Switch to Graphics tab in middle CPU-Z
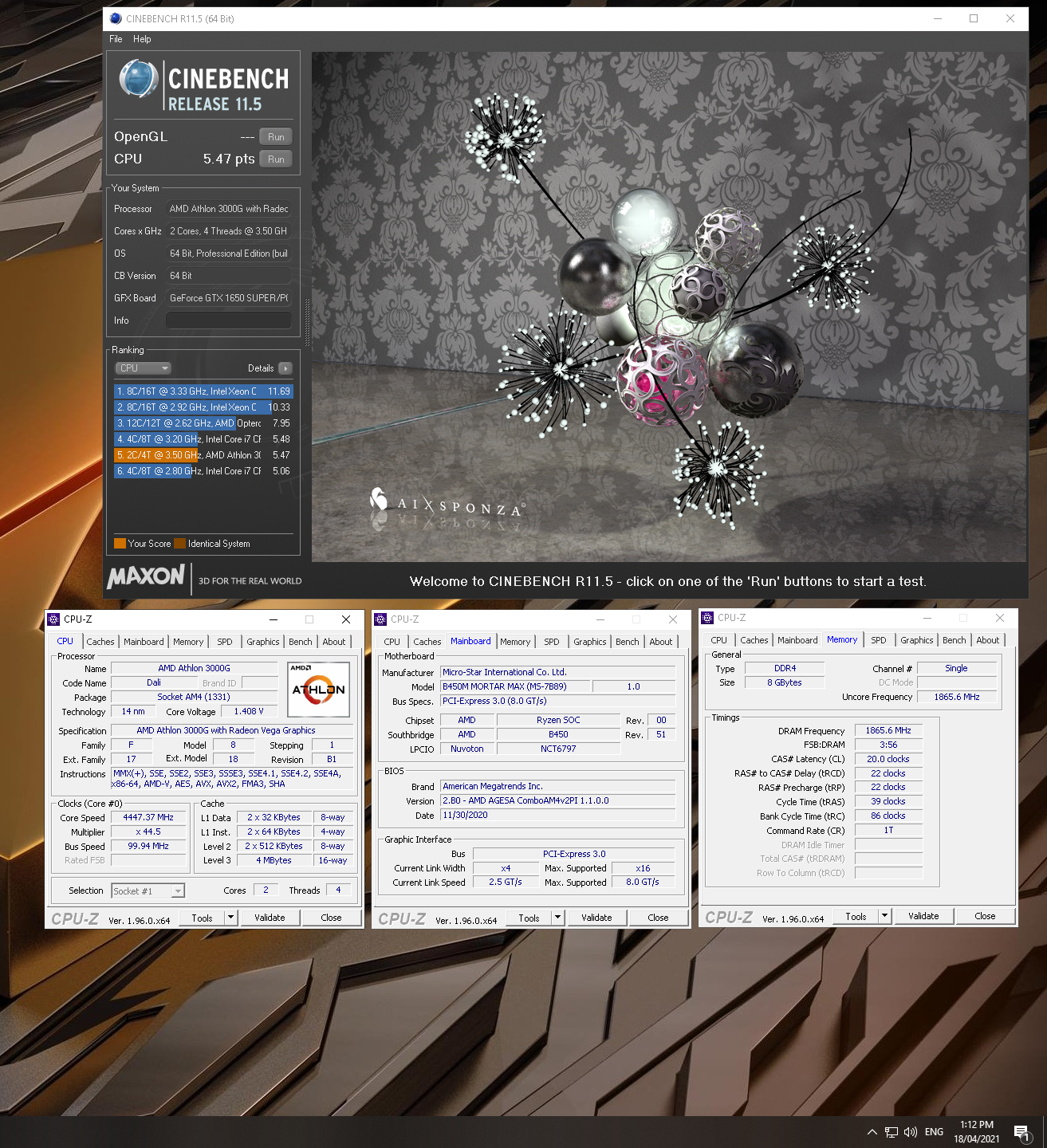Viewport: 1047px width, 1148px height. tap(590, 642)
